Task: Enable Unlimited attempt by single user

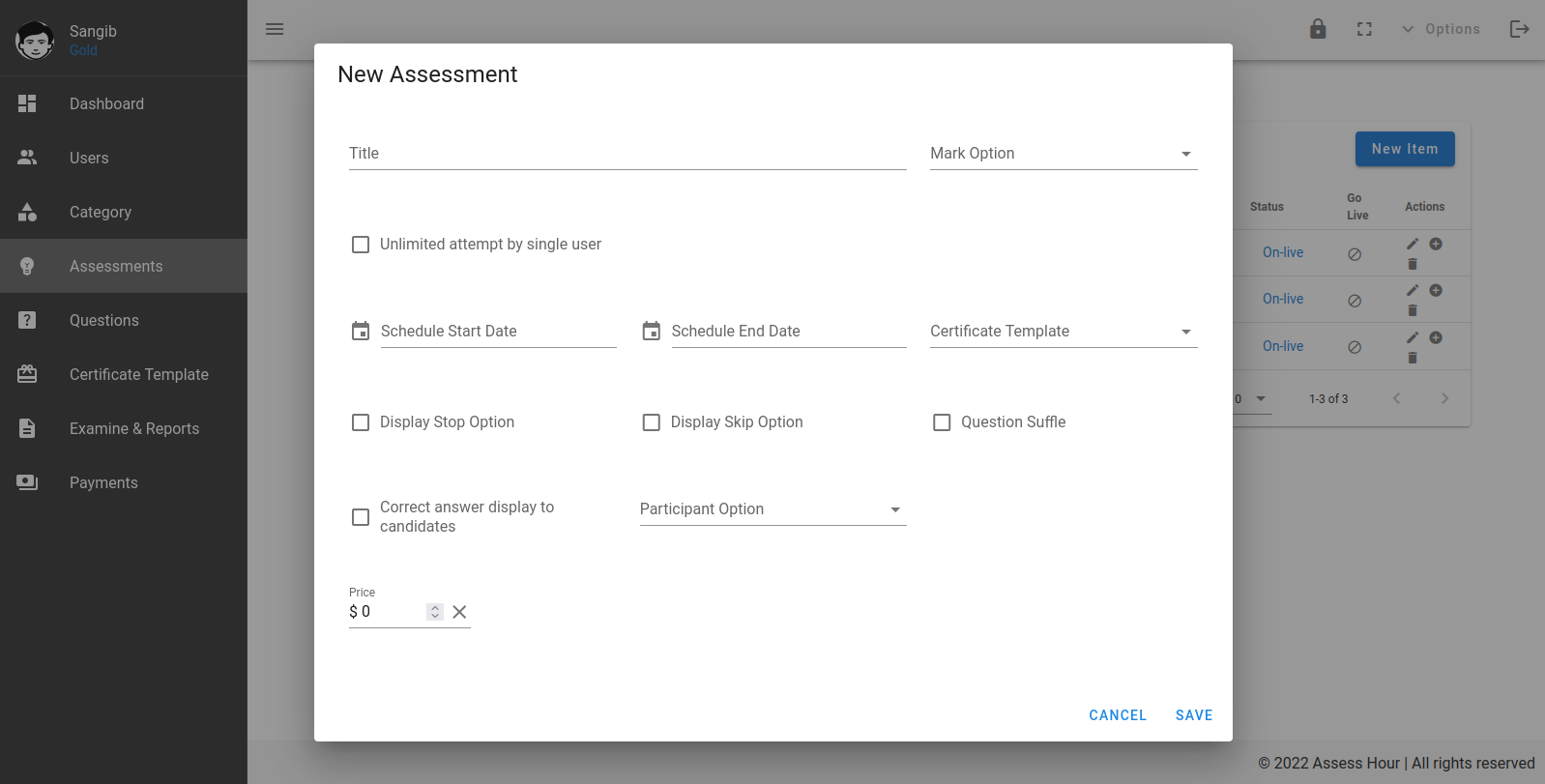Action: point(361,245)
